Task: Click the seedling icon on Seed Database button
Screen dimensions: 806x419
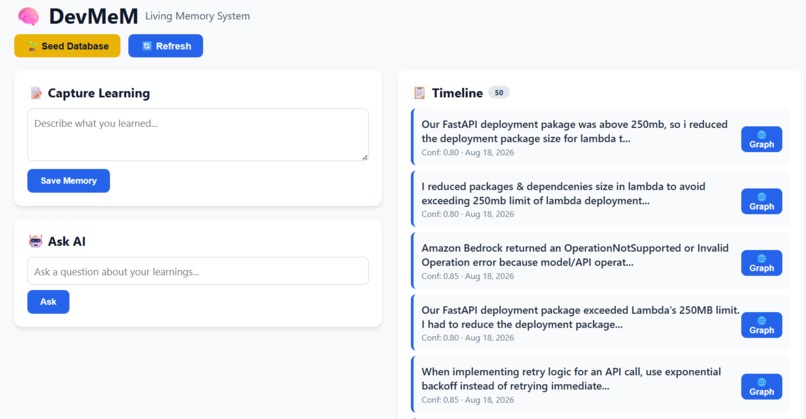Action: [x=32, y=46]
